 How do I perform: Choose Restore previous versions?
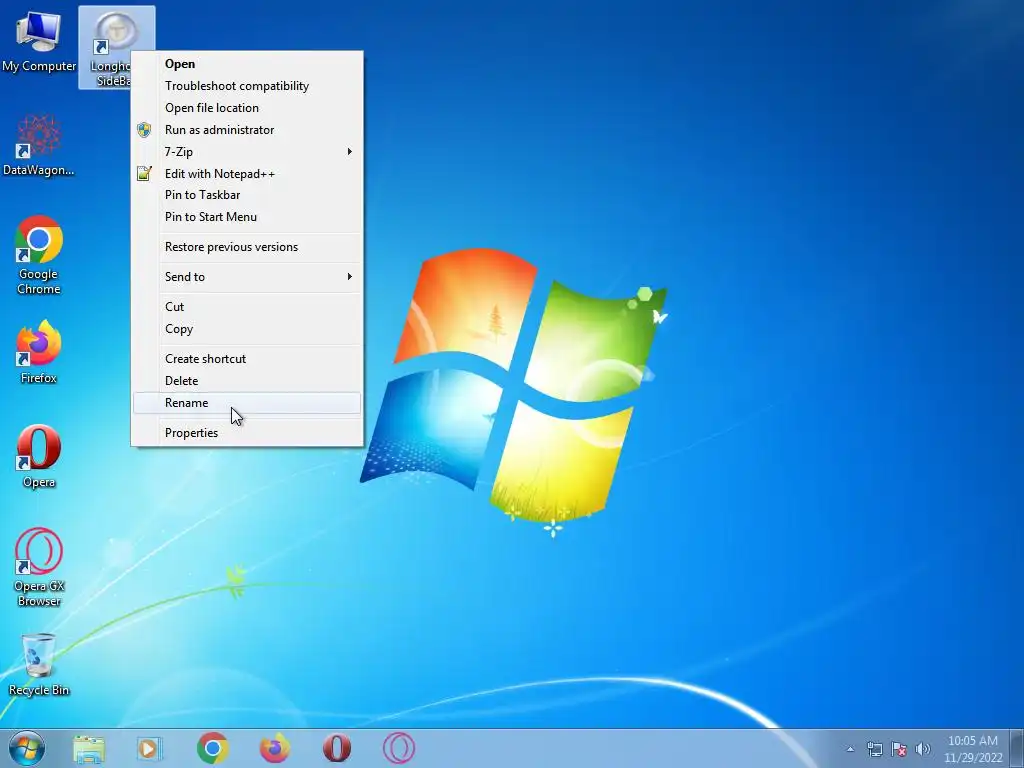(x=247, y=247)
